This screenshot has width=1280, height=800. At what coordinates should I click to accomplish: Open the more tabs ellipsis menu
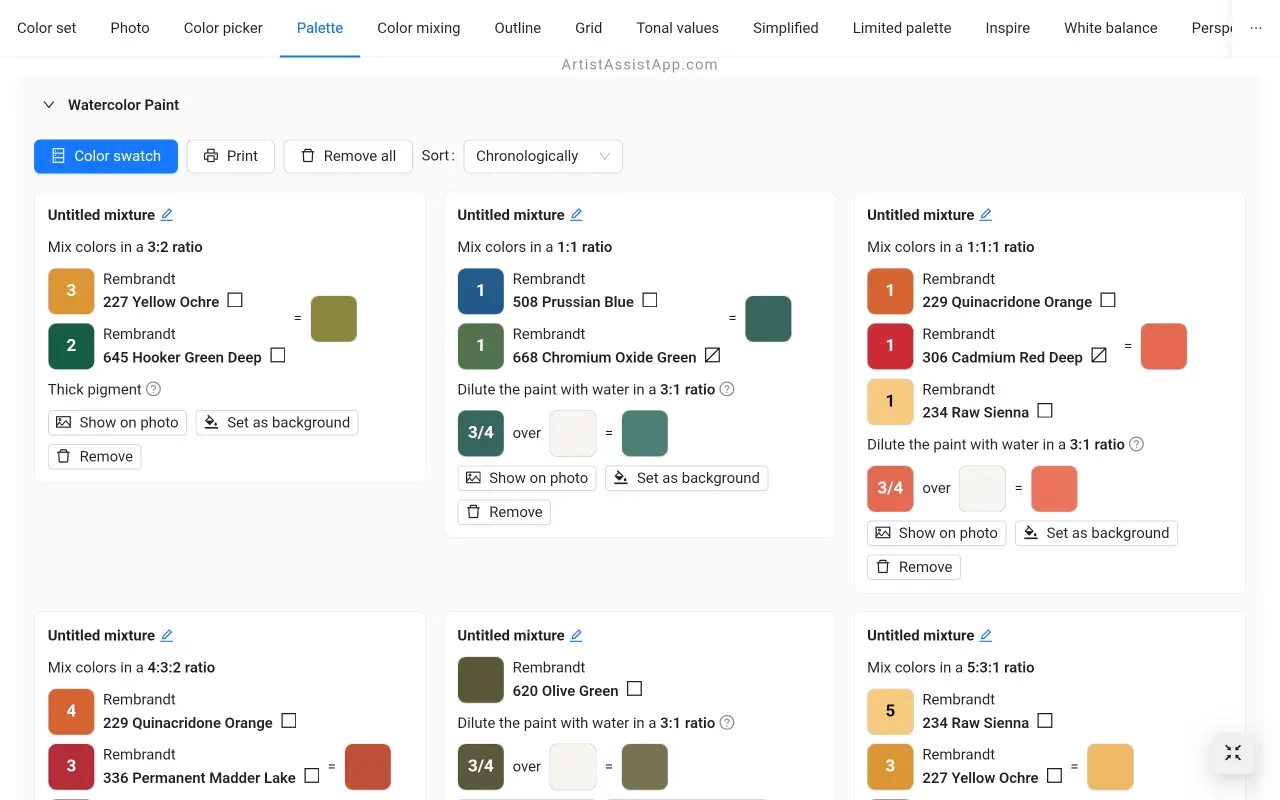pyautogui.click(x=1257, y=28)
